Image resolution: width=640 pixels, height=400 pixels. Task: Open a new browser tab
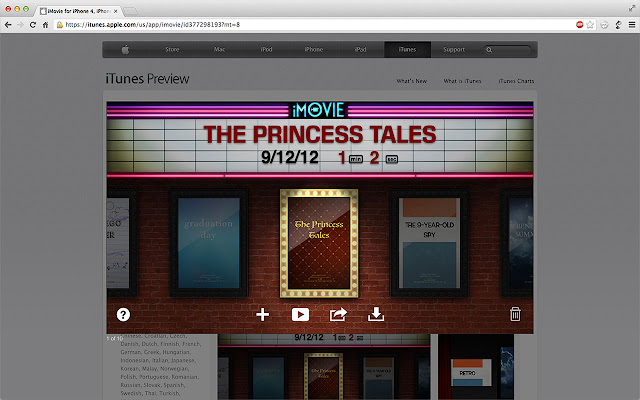click(x=130, y=11)
